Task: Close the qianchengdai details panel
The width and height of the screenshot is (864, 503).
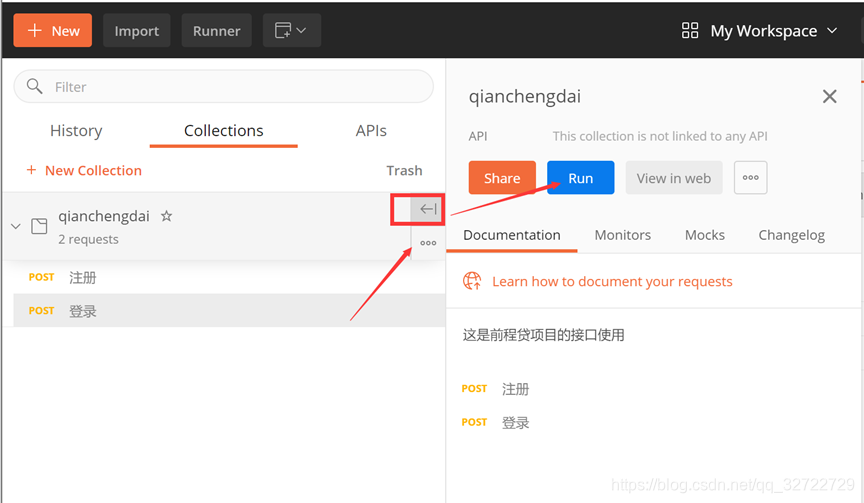Action: [829, 97]
